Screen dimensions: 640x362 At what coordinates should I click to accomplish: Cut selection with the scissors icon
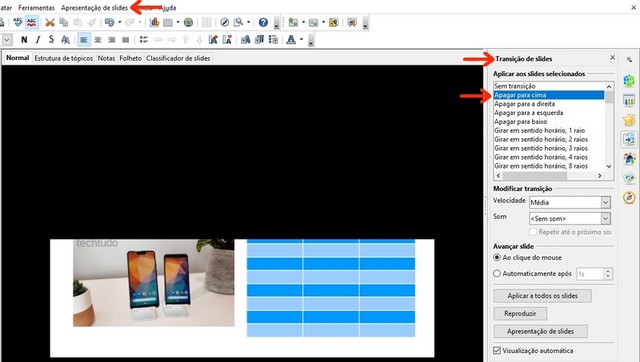tap(50, 22)
